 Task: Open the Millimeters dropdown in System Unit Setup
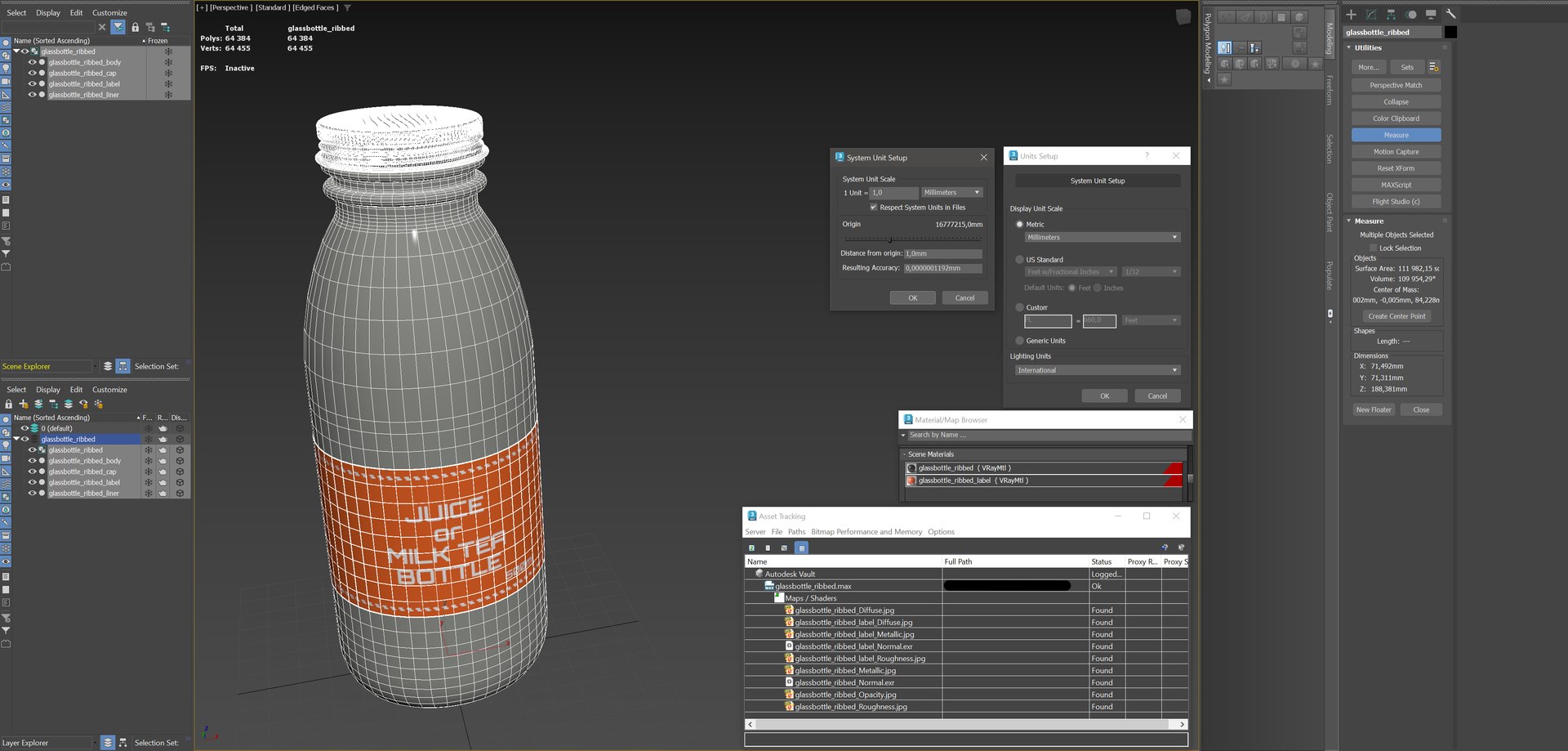tap(951, 193)
